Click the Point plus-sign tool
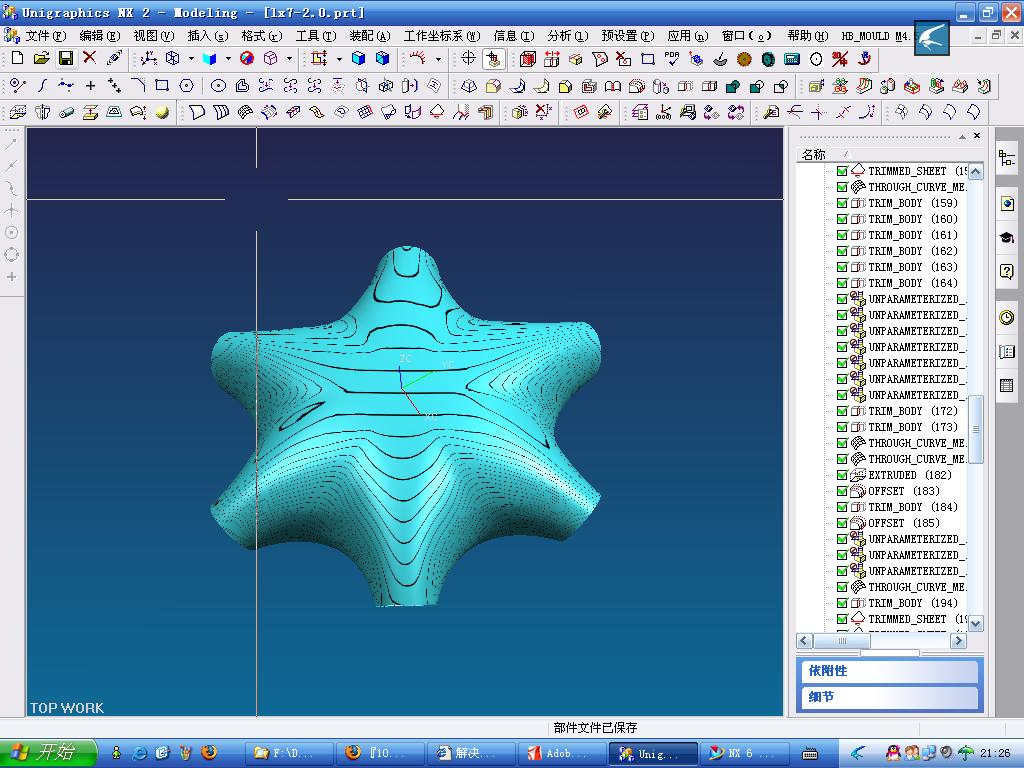The height and width of the screenshot is (768, 1024). pos(90,86)
